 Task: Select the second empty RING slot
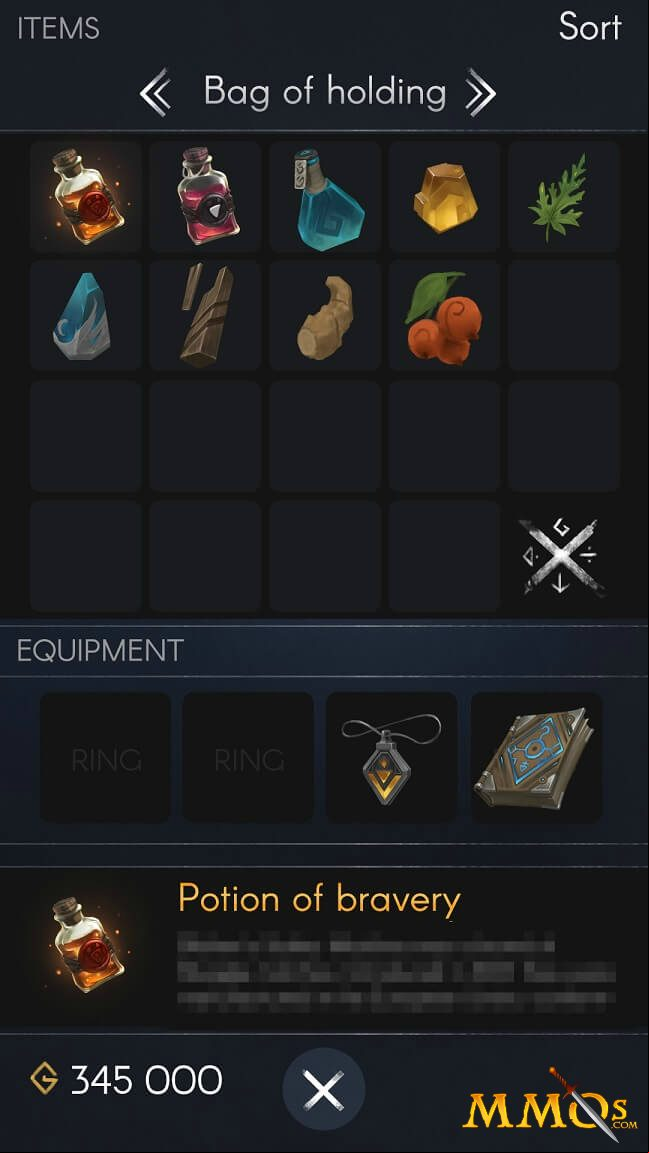click(x=248, y=757)
